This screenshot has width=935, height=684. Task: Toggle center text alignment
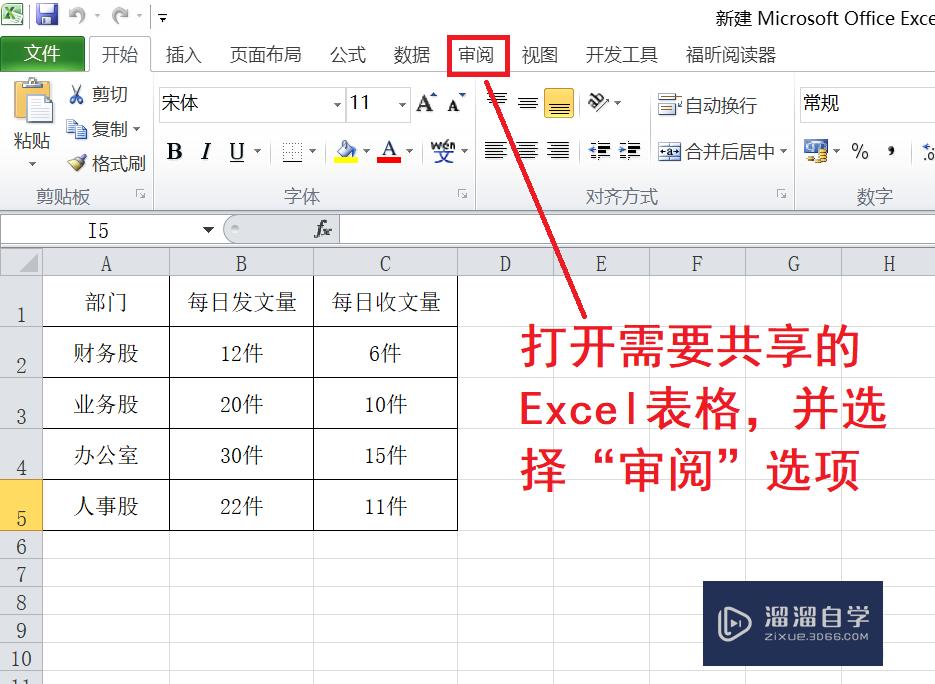click(x=528, y=152)
